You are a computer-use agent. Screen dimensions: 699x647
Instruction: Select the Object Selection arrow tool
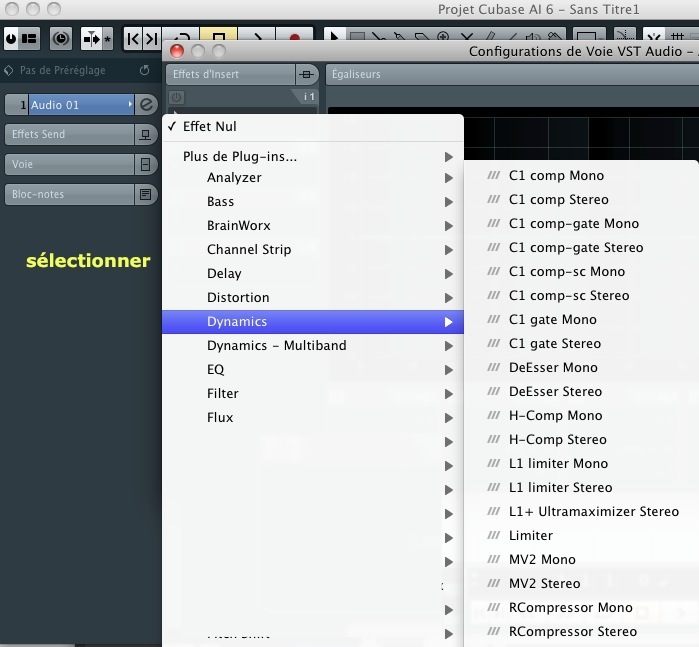pyautogui.click(x=333, y=35)
